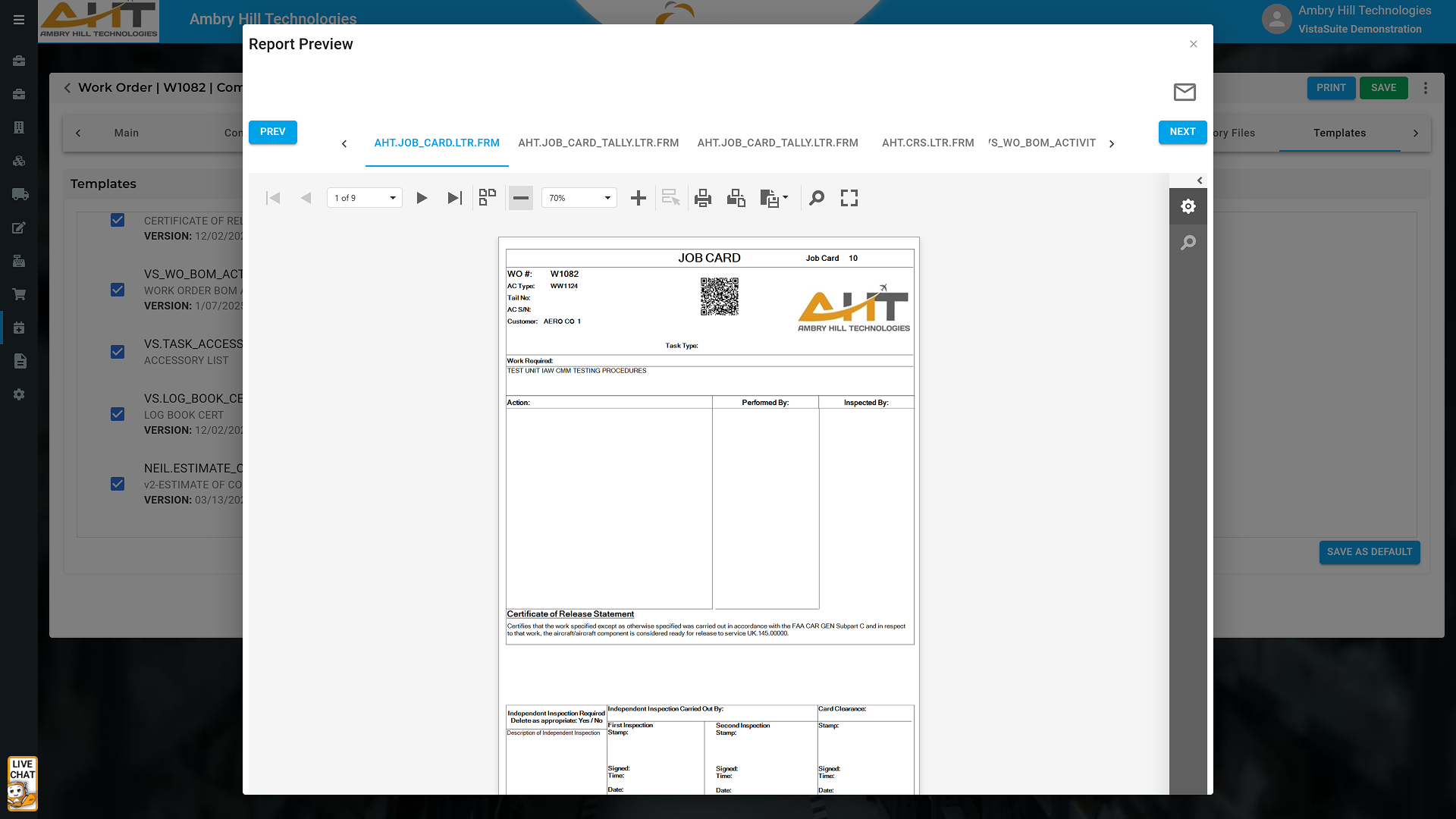This screenshot has height=819, width=1456.
Task: Collapse the right side panel chevron
Action: [x=1200, y=180]
